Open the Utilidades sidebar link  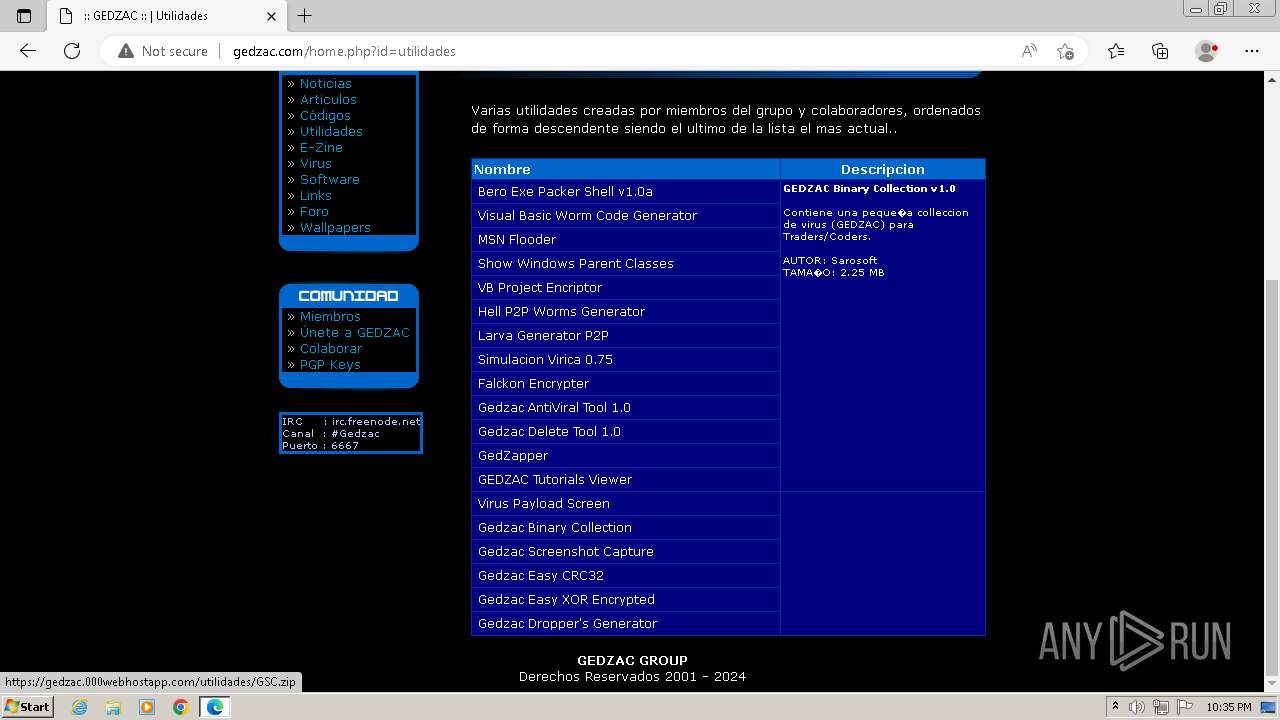pyautogui.click(x=331, y=131)
